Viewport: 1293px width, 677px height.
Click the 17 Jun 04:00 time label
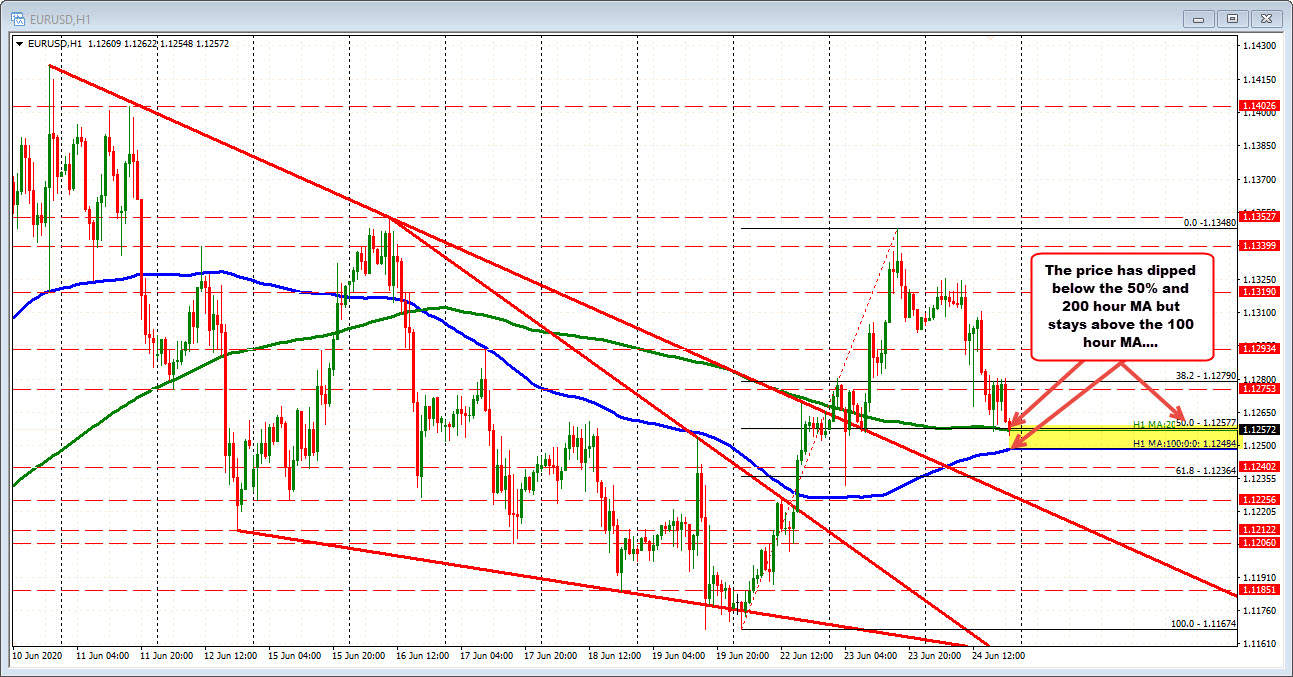[x=485, y=656]
